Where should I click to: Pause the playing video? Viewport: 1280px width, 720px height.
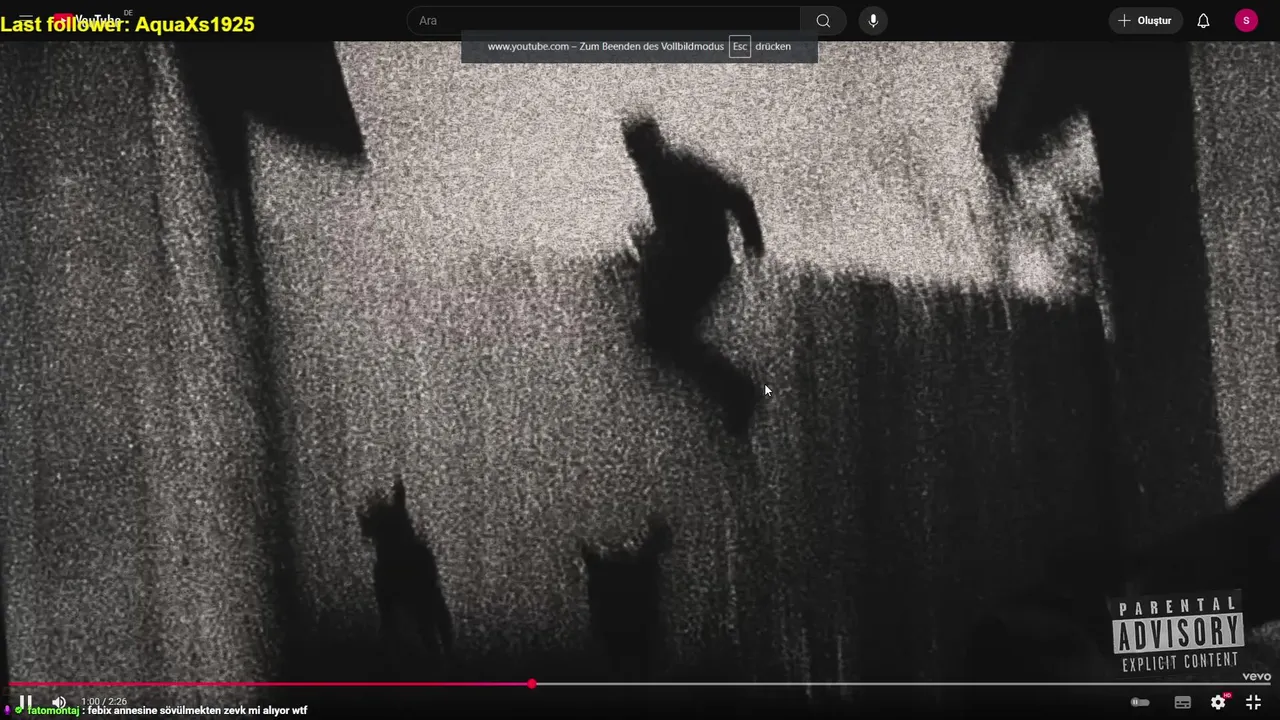(26, 702)
